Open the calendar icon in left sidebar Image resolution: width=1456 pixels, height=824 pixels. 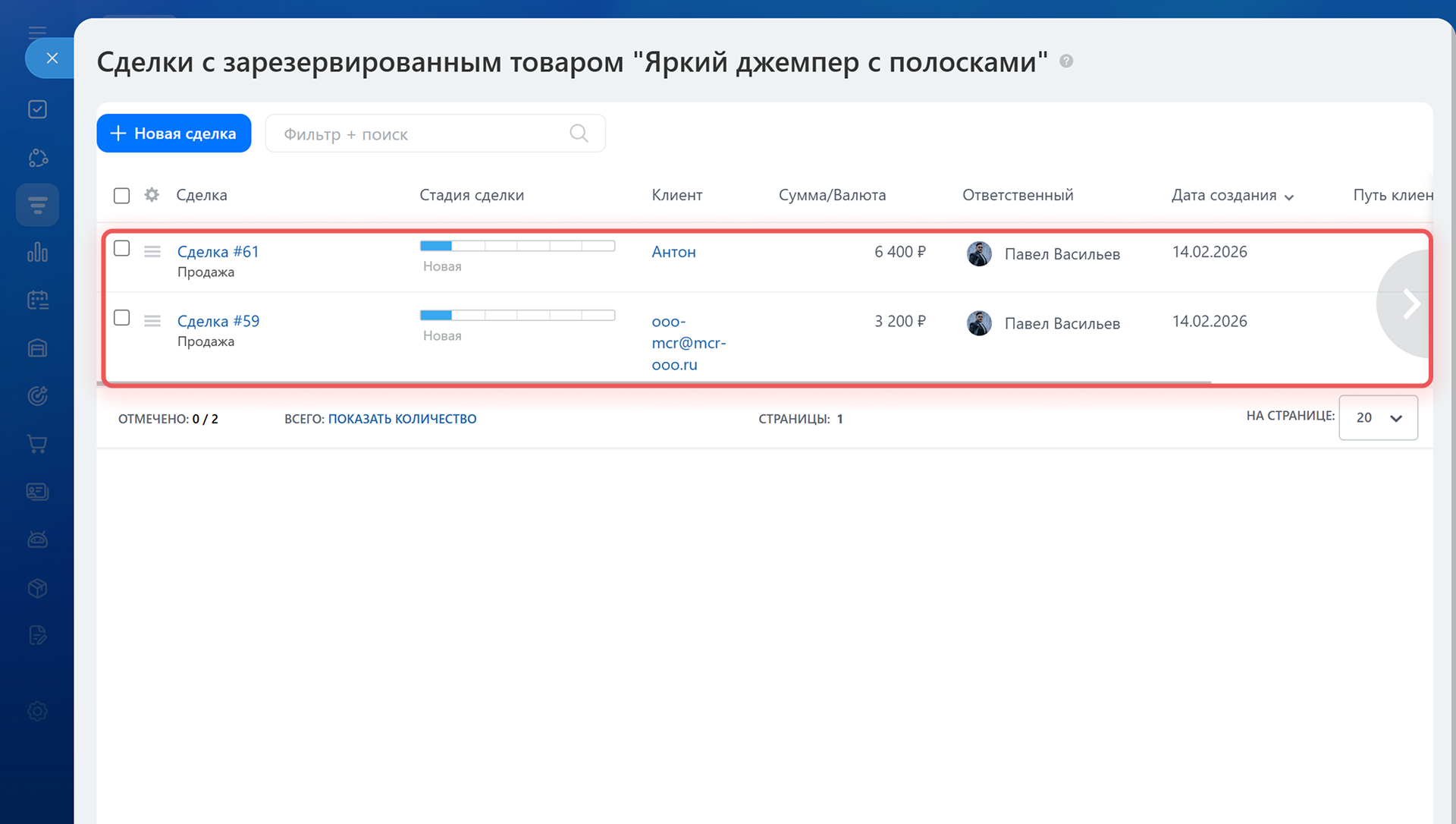pyautogui.click(x=37, y=300)
